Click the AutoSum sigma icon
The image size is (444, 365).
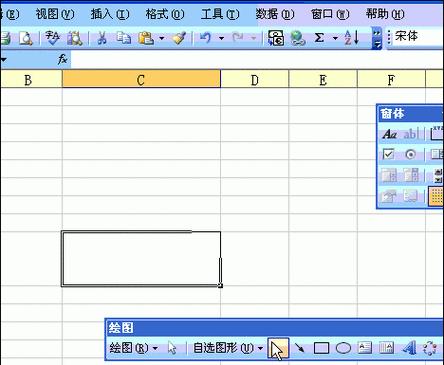(x=319, y=38)
